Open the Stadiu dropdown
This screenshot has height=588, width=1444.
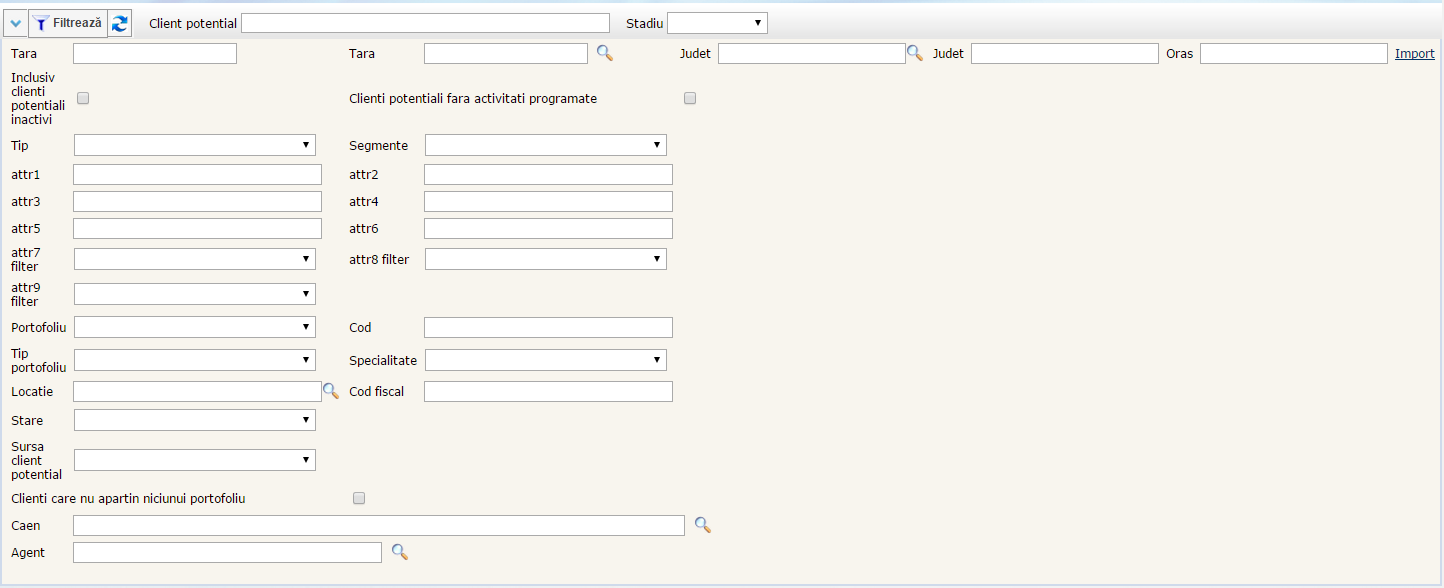click(717, 23)
